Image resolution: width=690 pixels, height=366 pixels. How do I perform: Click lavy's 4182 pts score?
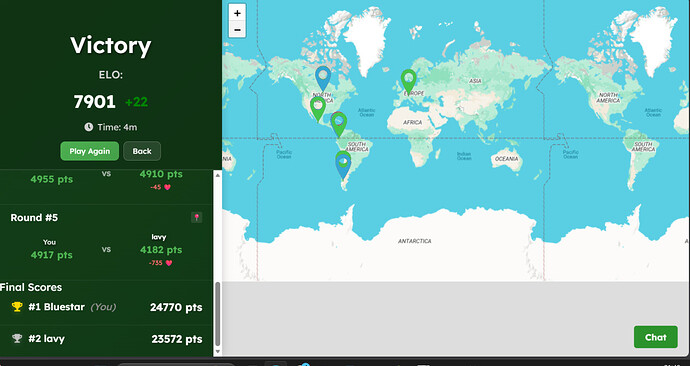point(161,250)
